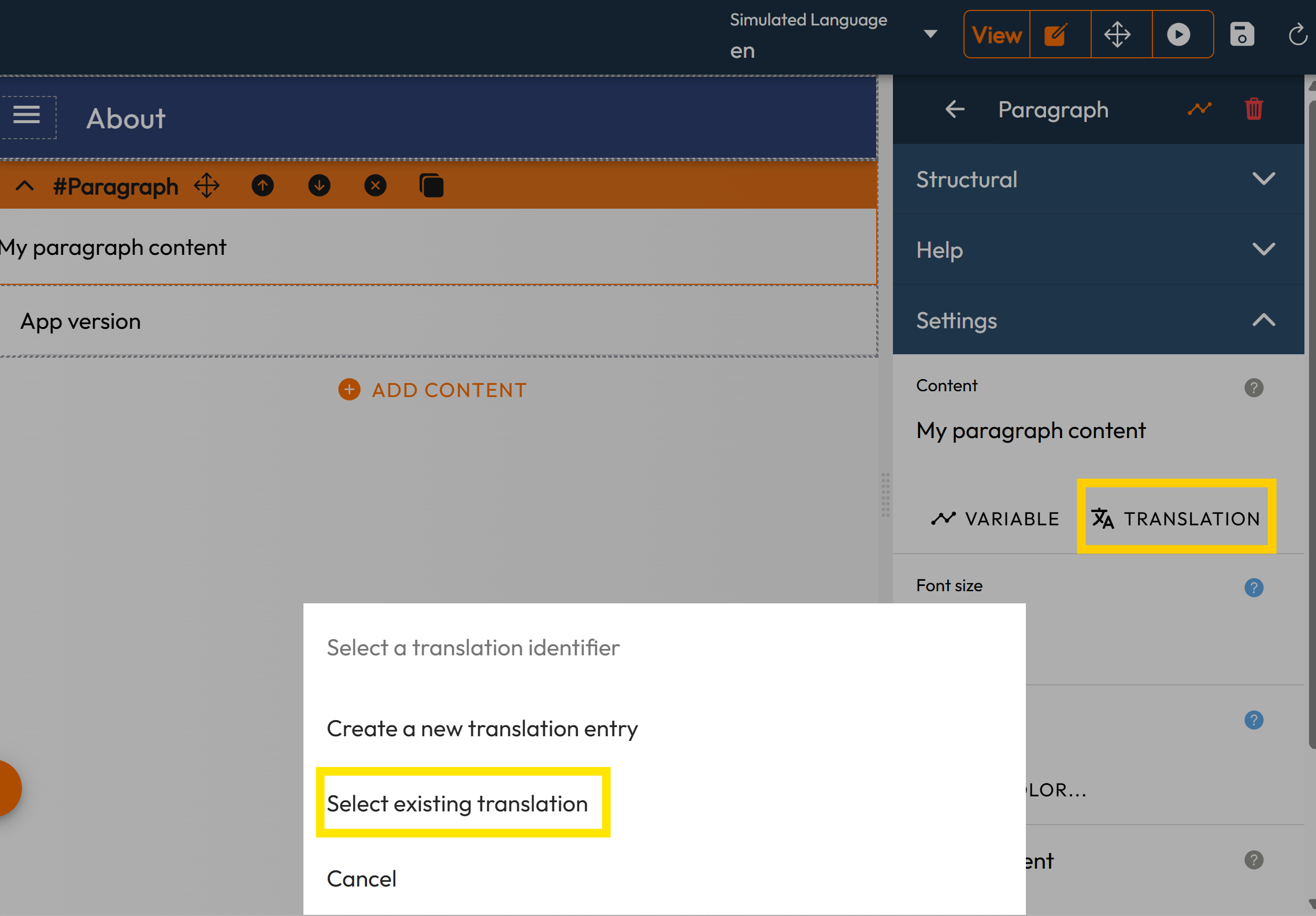Click ADD CONTENT button

433,390
